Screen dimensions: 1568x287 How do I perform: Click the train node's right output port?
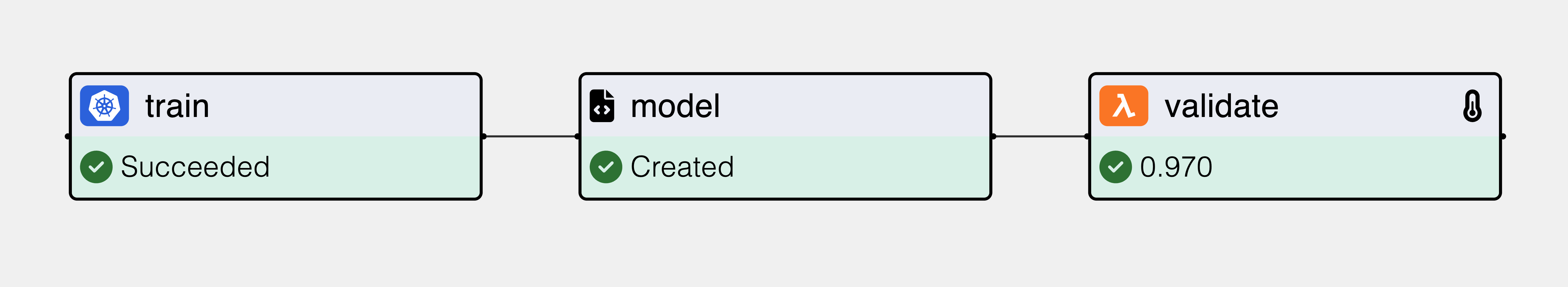click(x=483, y=136)
